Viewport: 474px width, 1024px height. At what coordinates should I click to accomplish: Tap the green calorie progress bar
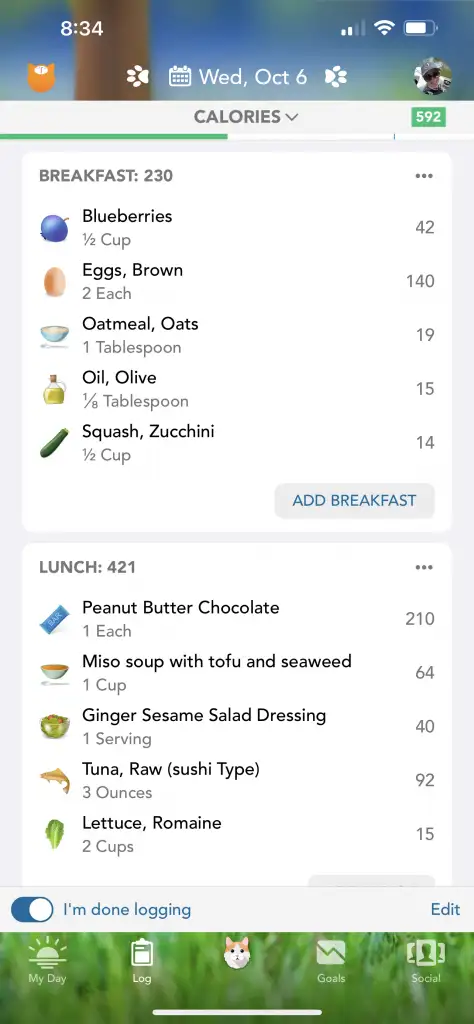pyautogui.click(x=114, y=136)
